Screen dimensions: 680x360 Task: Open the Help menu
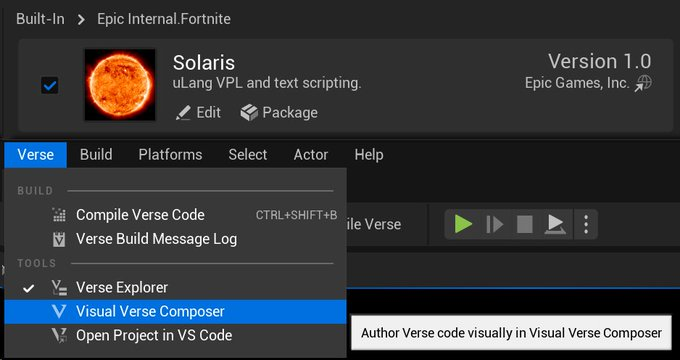[x=369, y=155]
